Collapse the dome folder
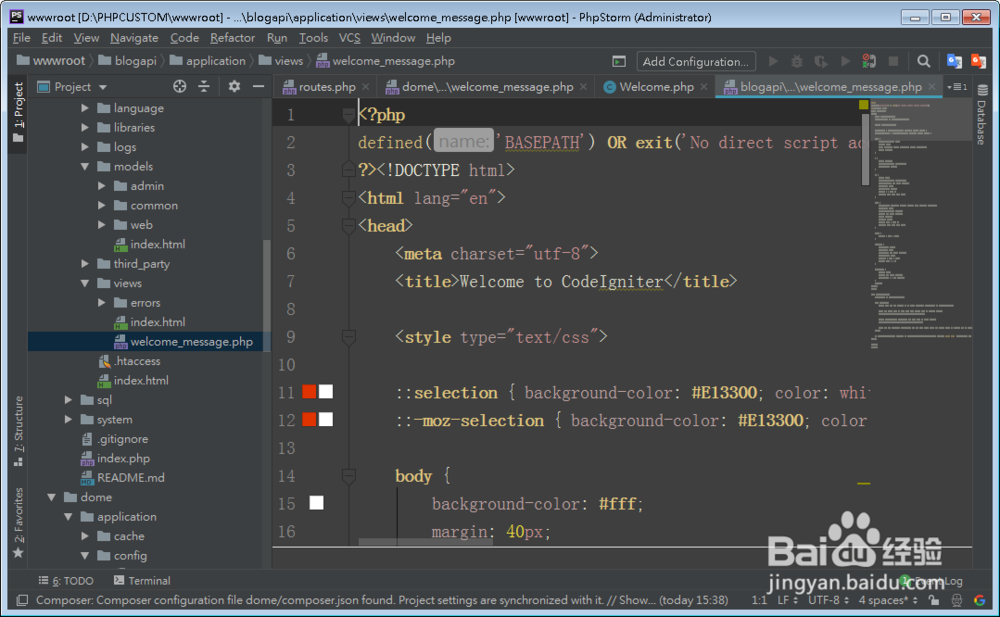The image size is (1000, 617). pos(52,497)
